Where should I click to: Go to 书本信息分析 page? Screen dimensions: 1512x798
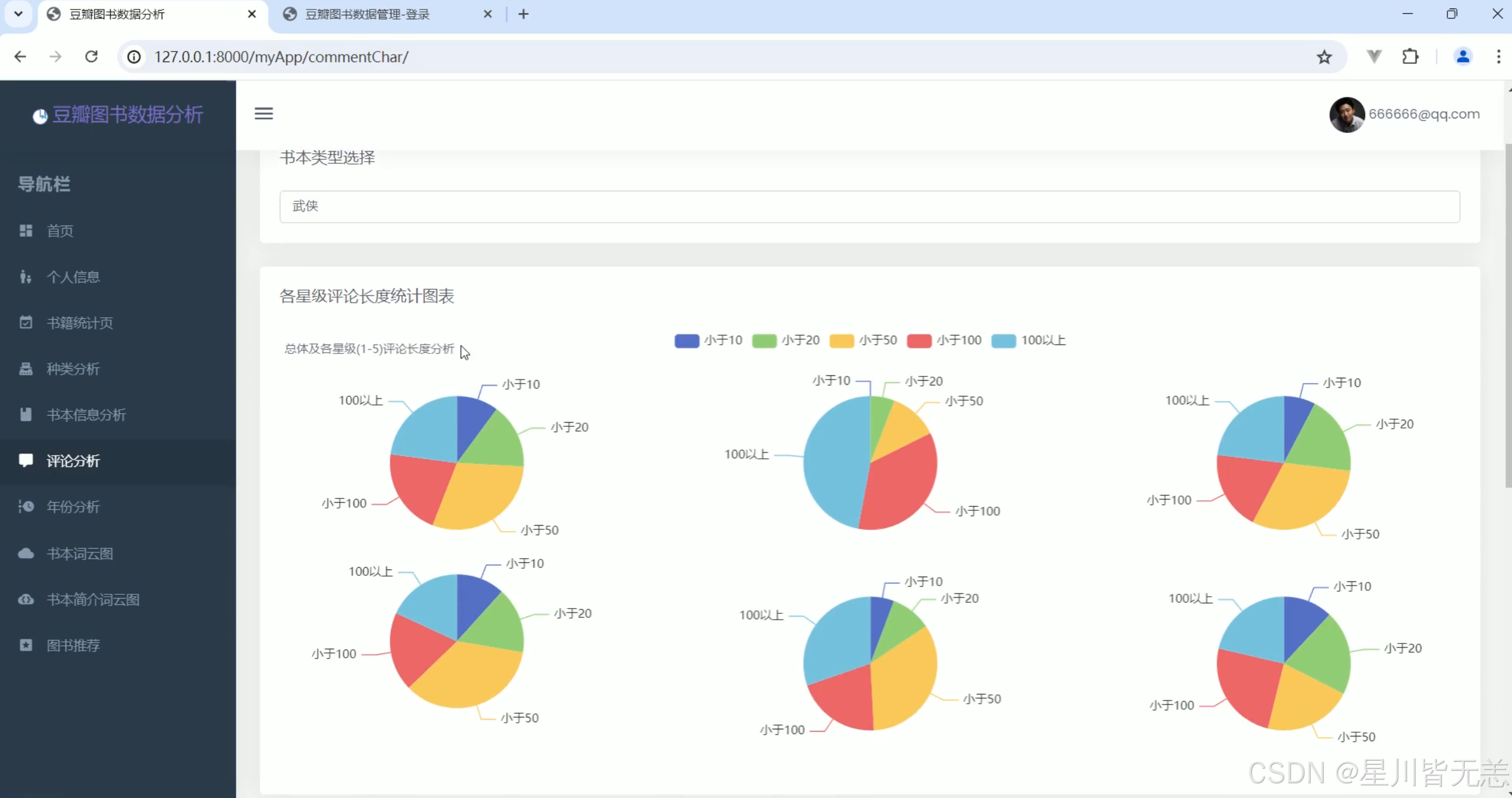(x=86, y=415)
